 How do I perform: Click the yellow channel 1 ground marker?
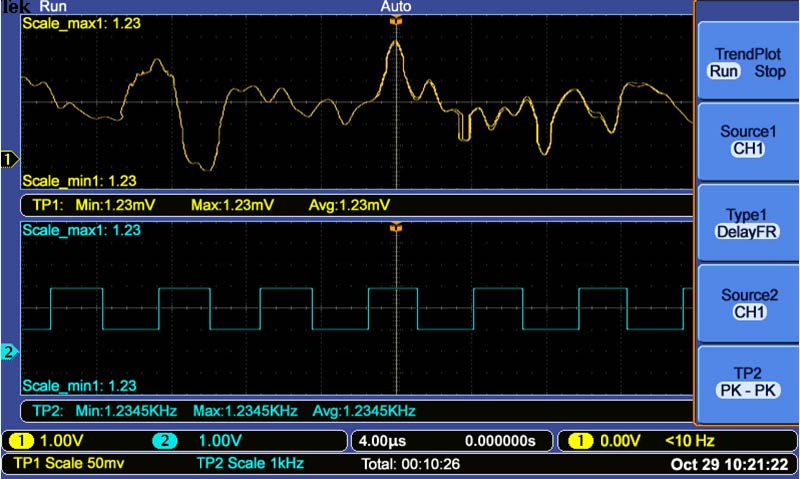(x=10, y=159)
